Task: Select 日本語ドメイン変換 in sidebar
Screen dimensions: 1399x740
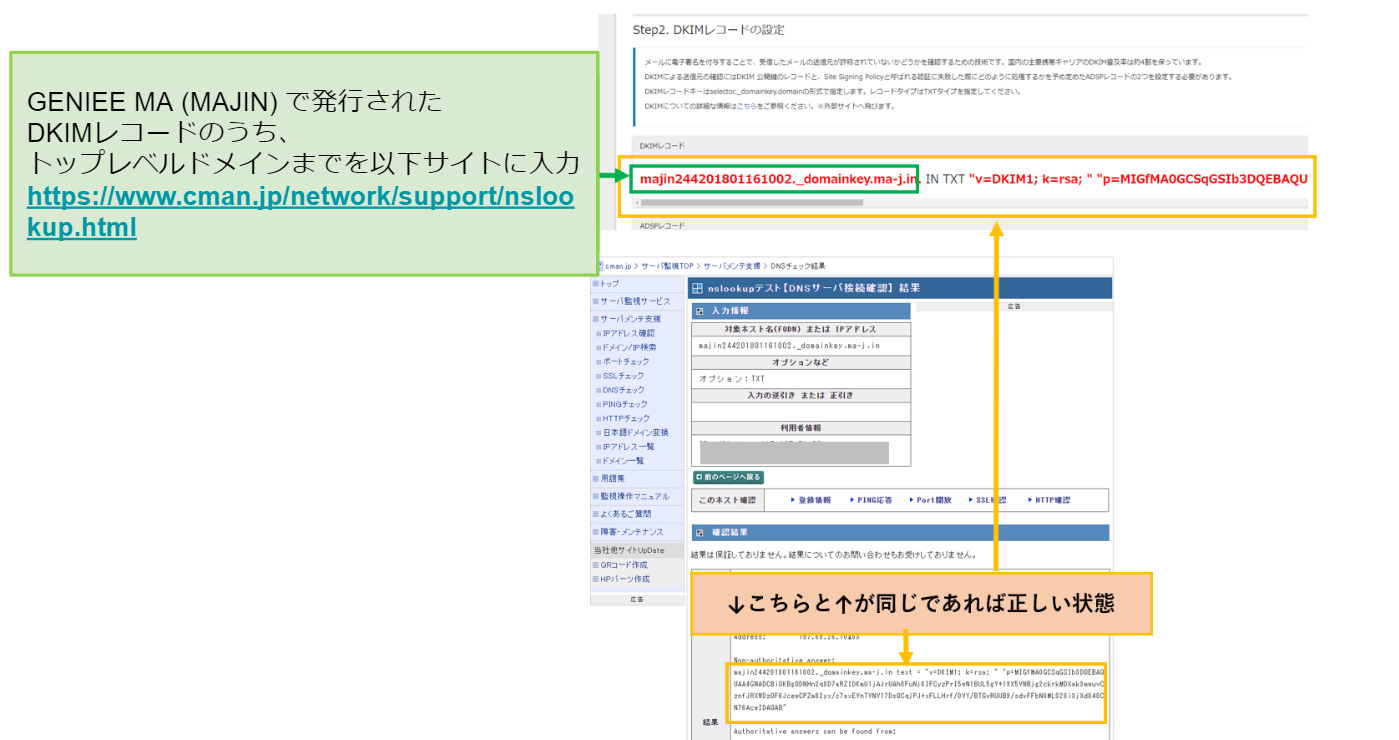Action: 634,432
